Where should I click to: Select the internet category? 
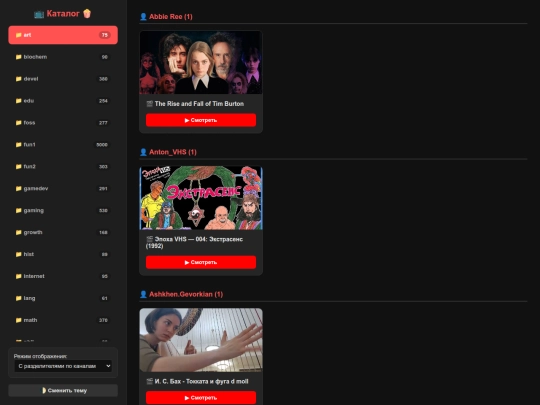coord(63,276)
